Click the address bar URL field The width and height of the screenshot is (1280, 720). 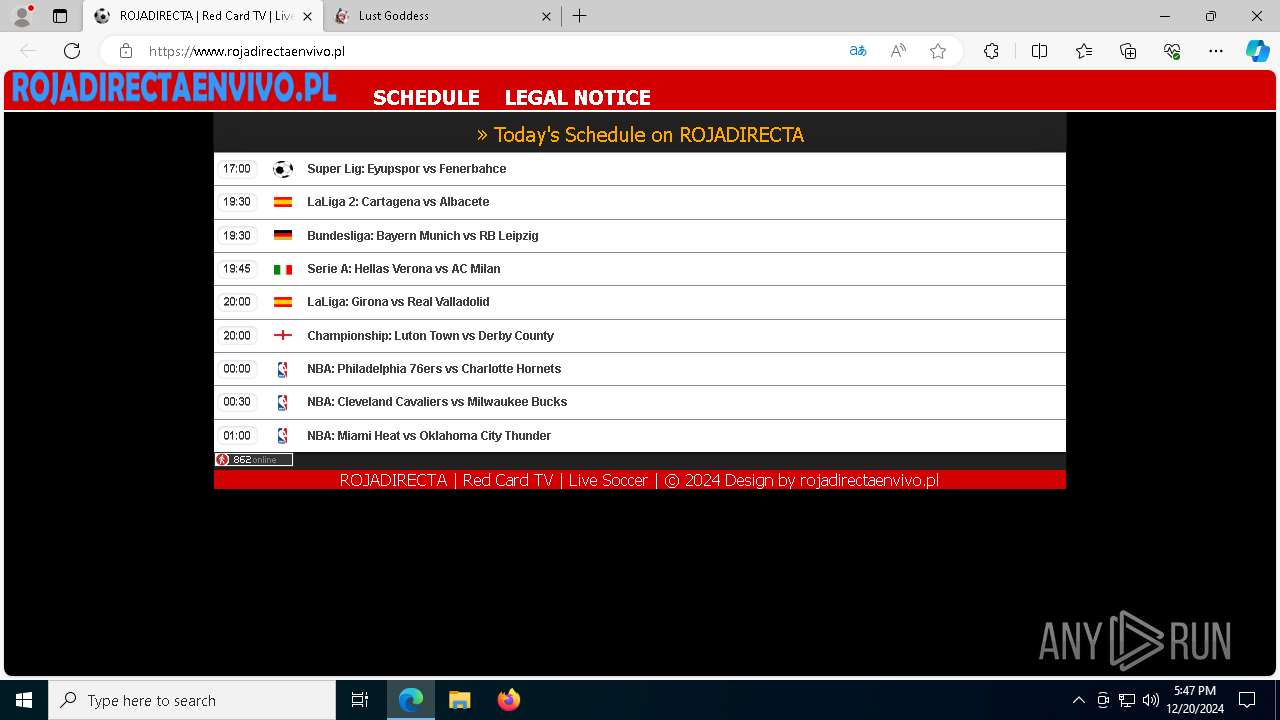pos(490,51)
